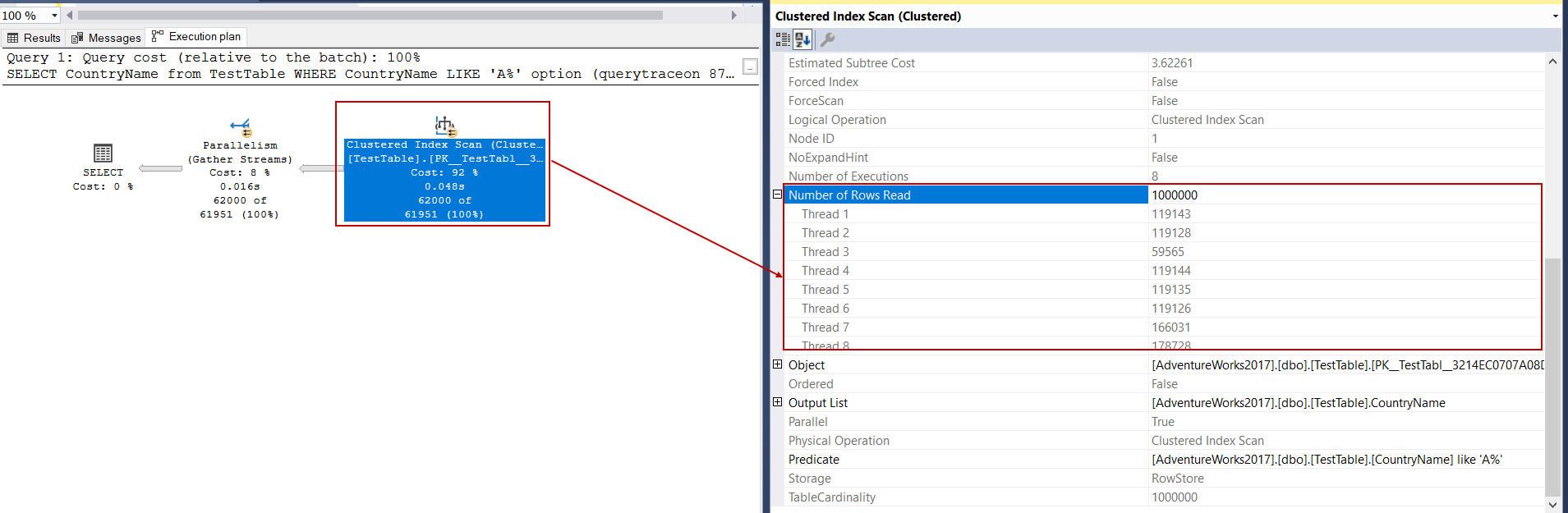The image size is (1568, 513).
Task: Open the Properties window title dropdown arrow
Action: (1555, 16)
